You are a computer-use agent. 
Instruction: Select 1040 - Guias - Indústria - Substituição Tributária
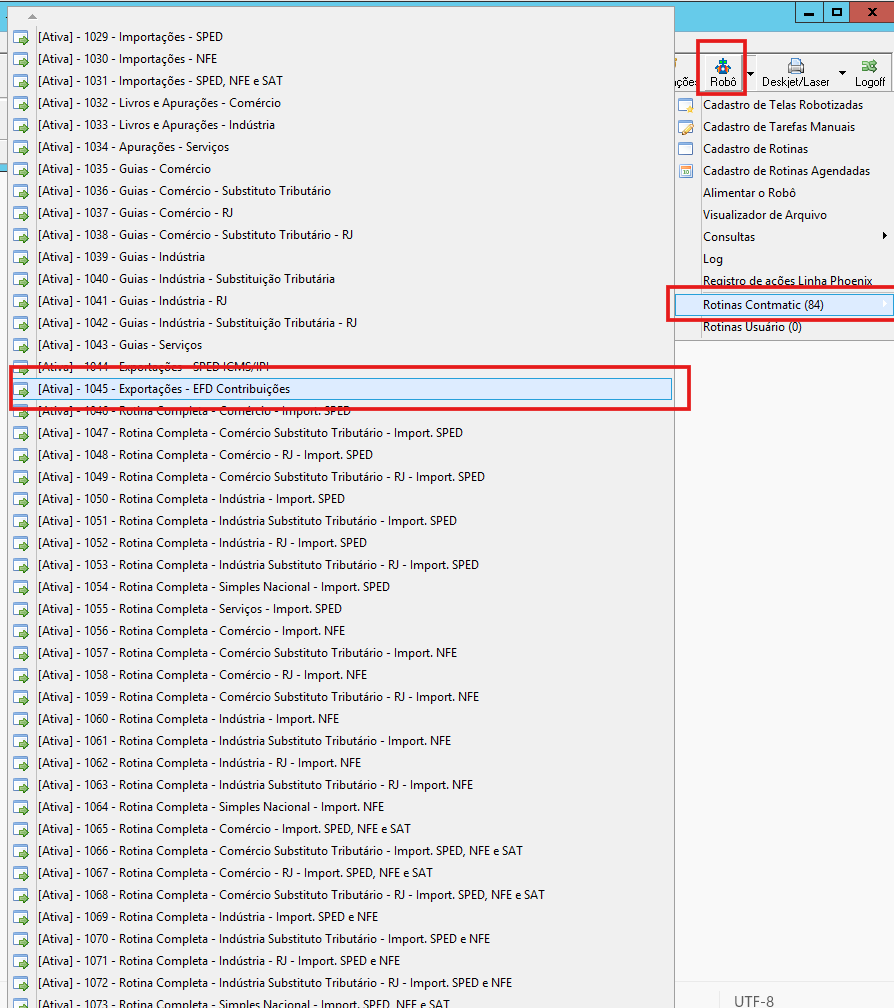click(186, 279)
